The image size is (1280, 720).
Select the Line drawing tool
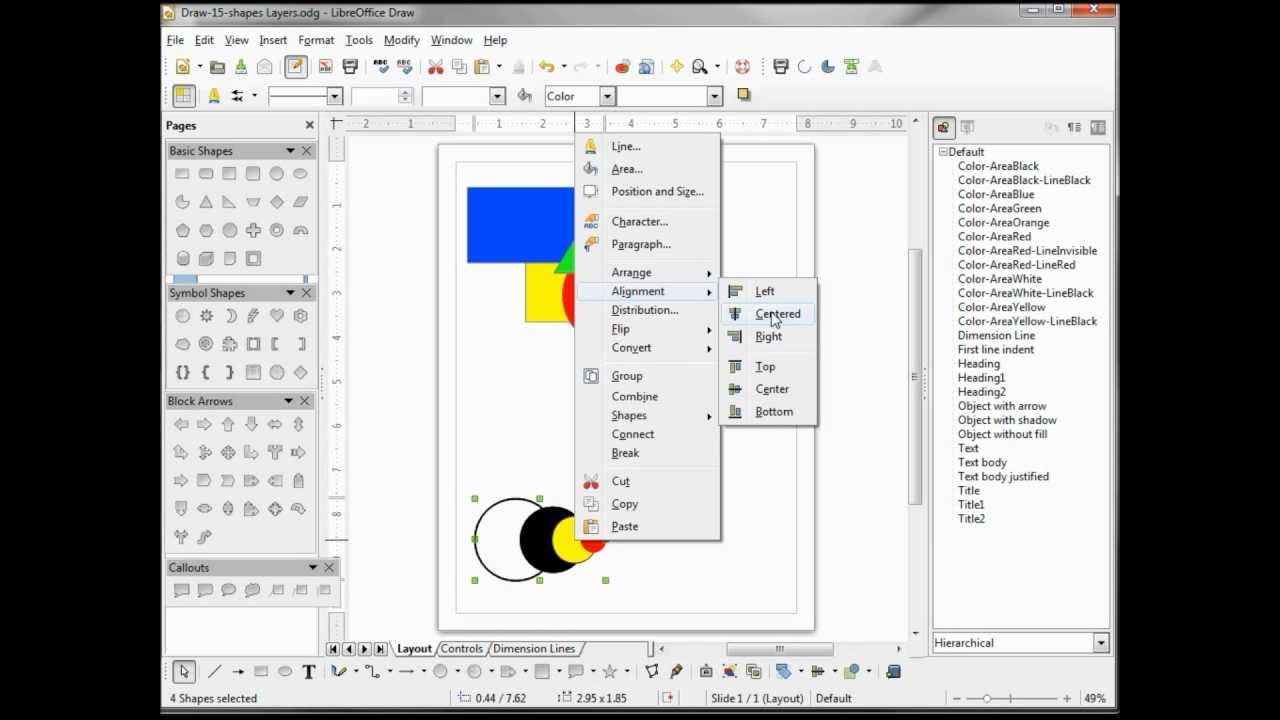[214, 671]
